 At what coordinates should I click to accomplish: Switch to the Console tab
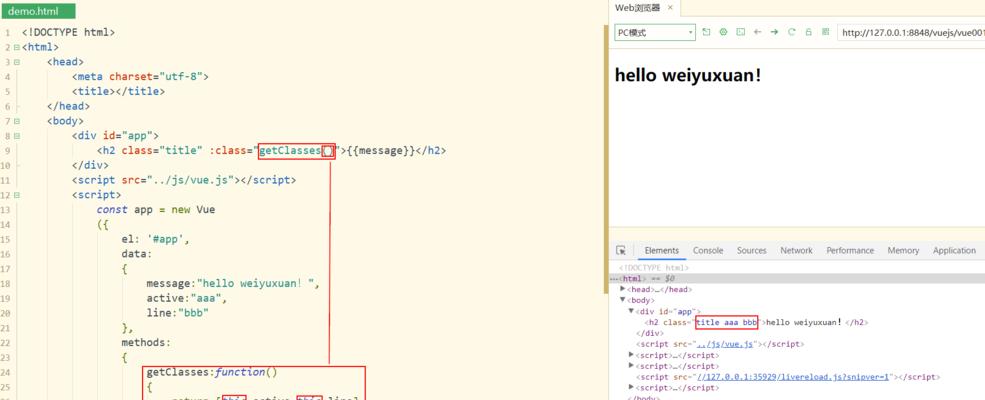pyautogui.click(x=708, y=250)
